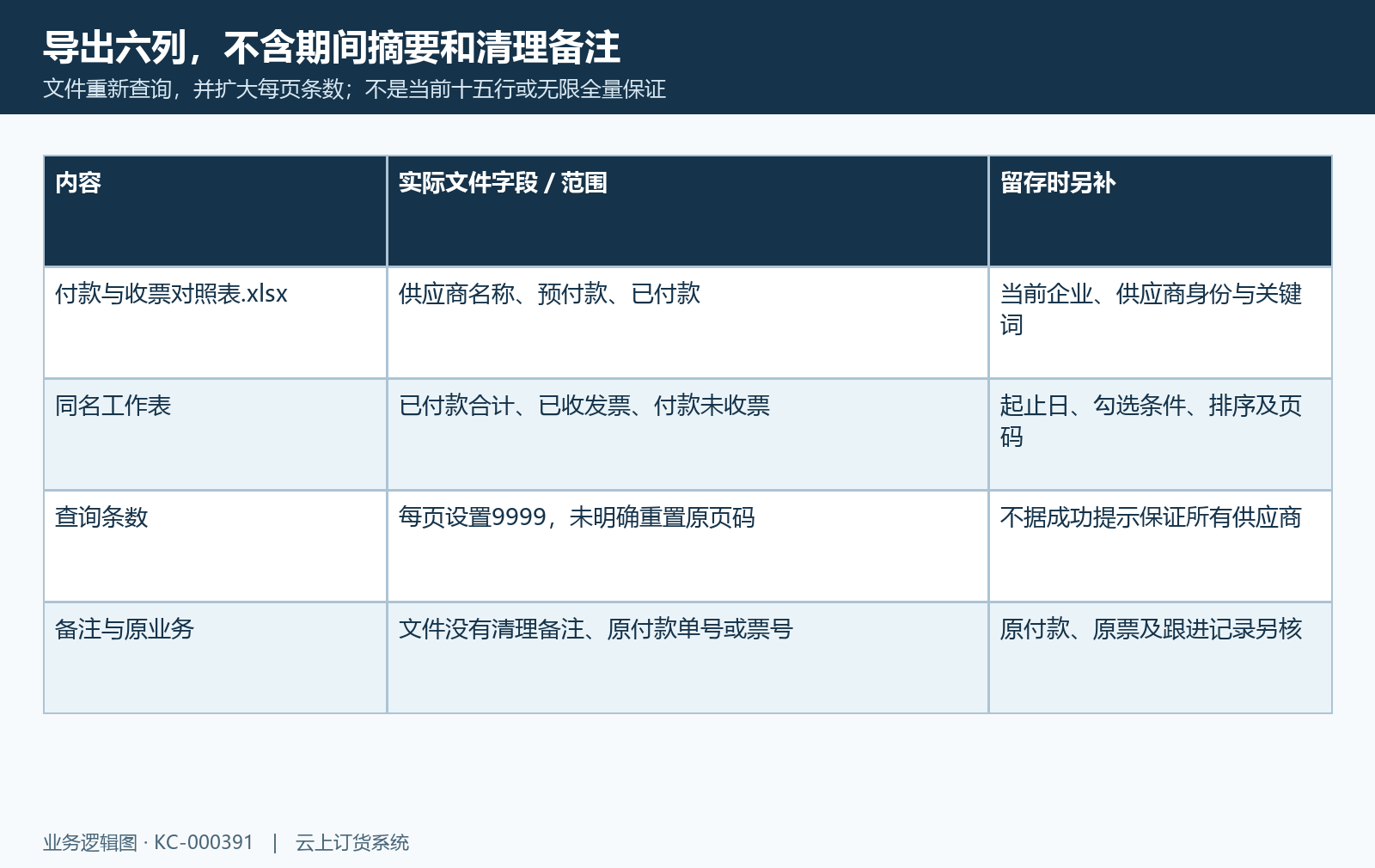The width and height of the screenshot is (1375, 868).
Task: Click the "内容" column header
Action: tap(215, 211)
